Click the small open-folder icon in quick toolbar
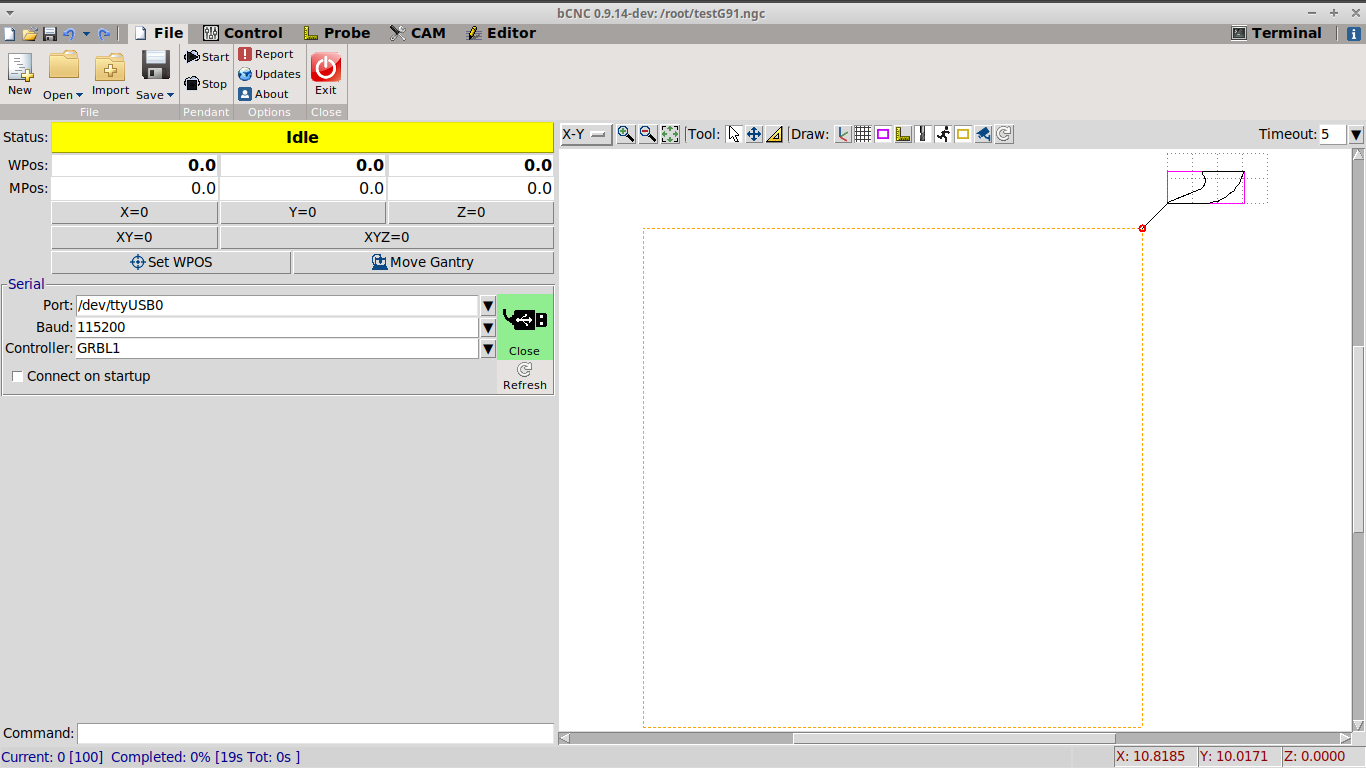Viewport: 1366px width, 768px height. 30,33
